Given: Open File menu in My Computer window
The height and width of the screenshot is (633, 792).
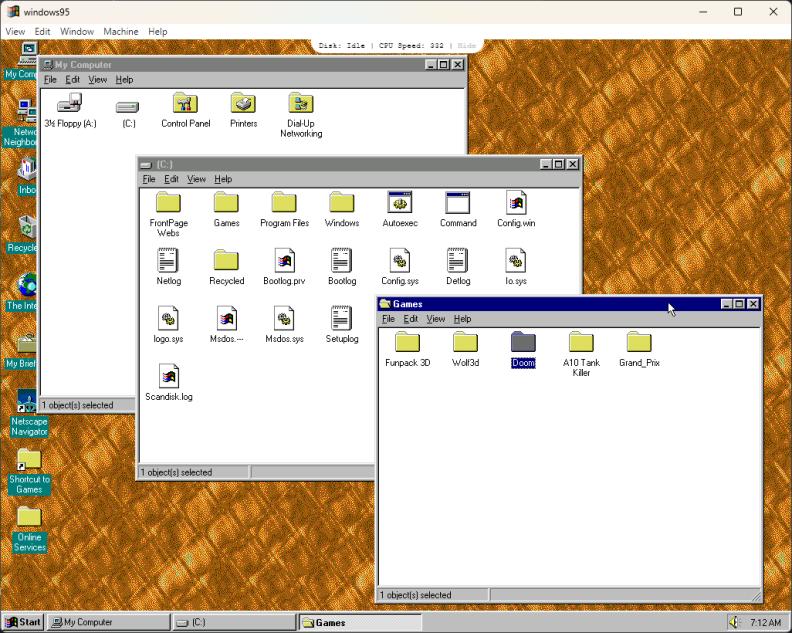Looking at the screenshot, I should [50, 79].
